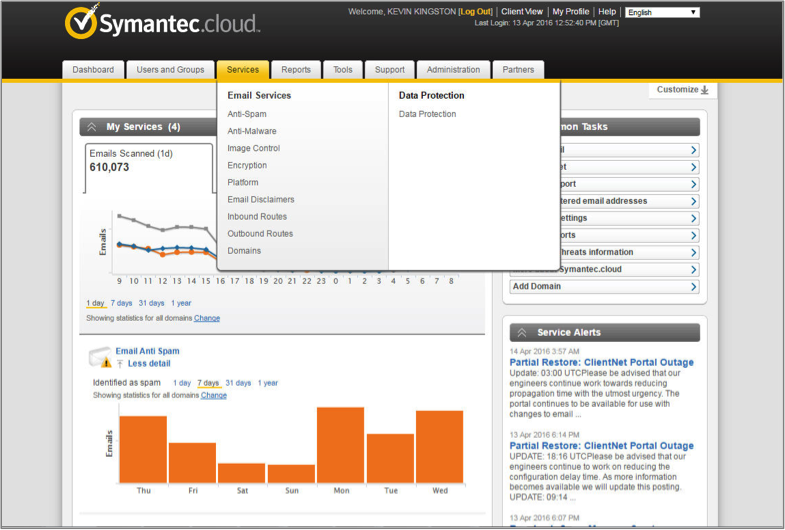This screenshot has height=530, width=785.
Task: Select 31 days range for Emails Scanned chart
Action: pos(151,303)
